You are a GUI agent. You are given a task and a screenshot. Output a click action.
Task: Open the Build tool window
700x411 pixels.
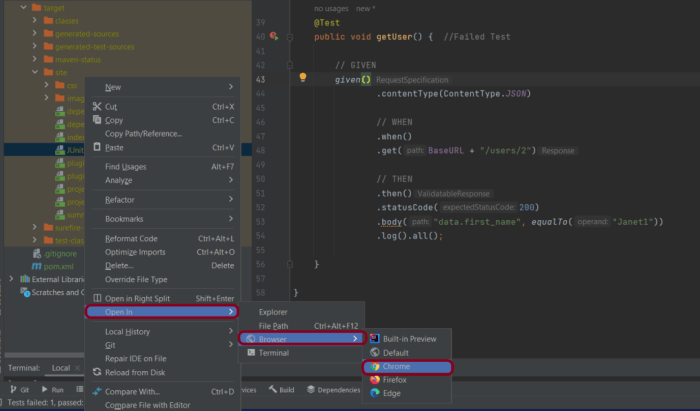coord(281,390)
